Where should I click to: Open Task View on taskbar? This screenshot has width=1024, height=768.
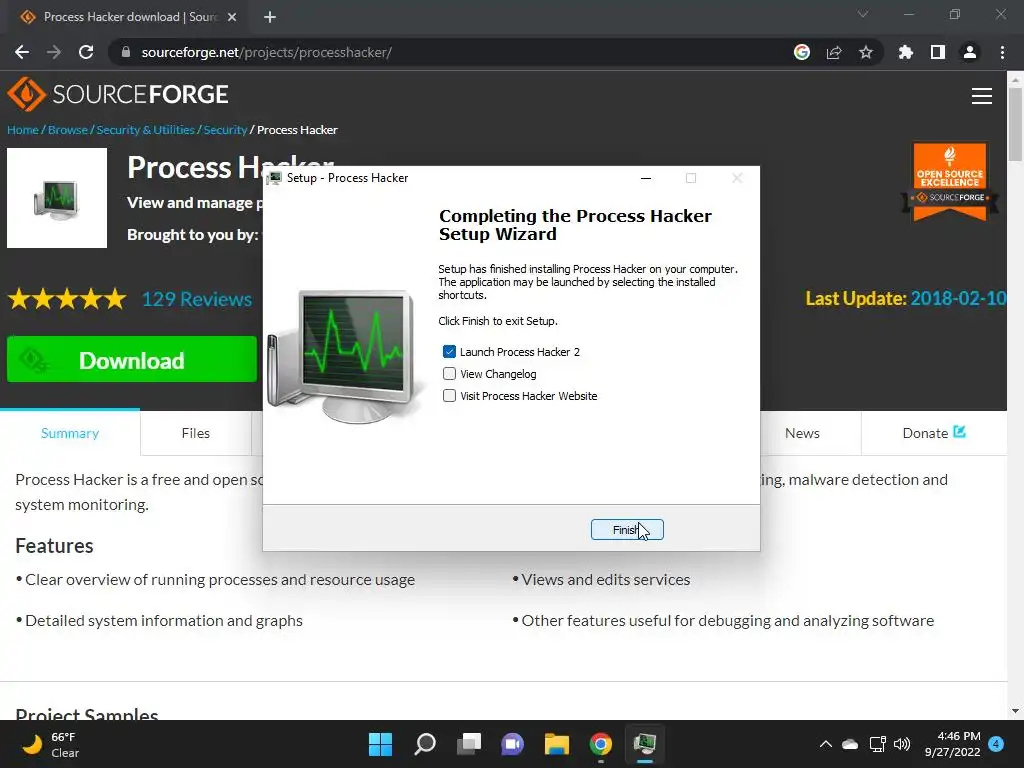(468, 744)
